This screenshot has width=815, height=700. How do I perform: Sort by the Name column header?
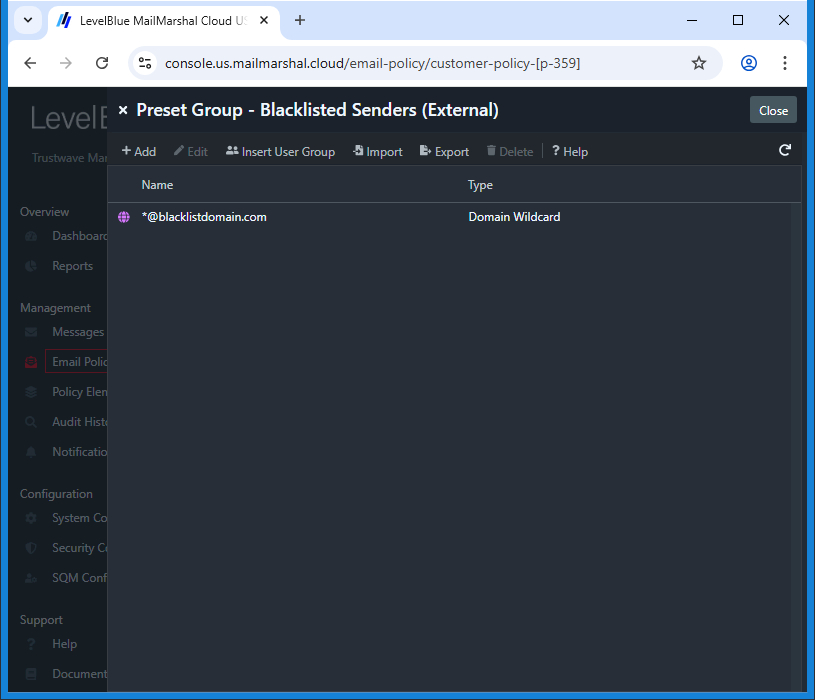point(157,184)
